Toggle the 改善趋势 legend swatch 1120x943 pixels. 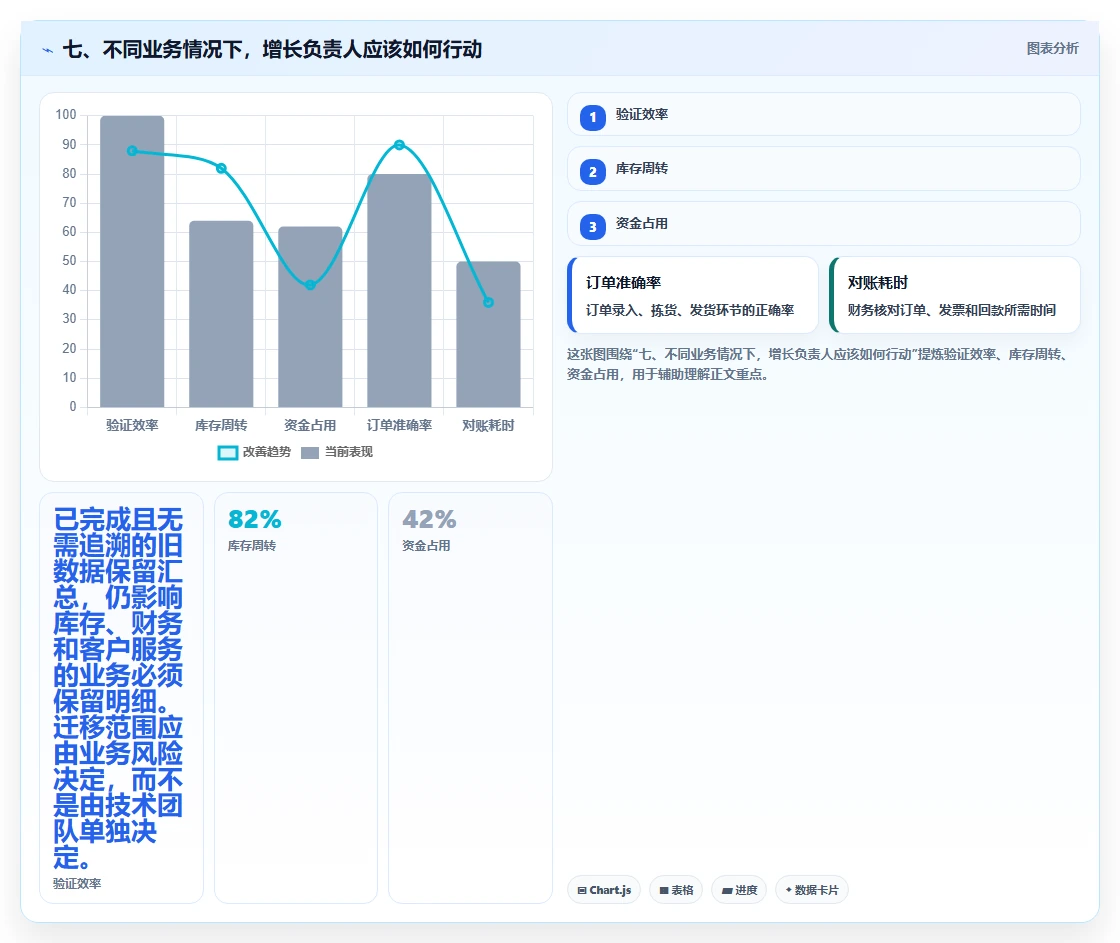227,452
